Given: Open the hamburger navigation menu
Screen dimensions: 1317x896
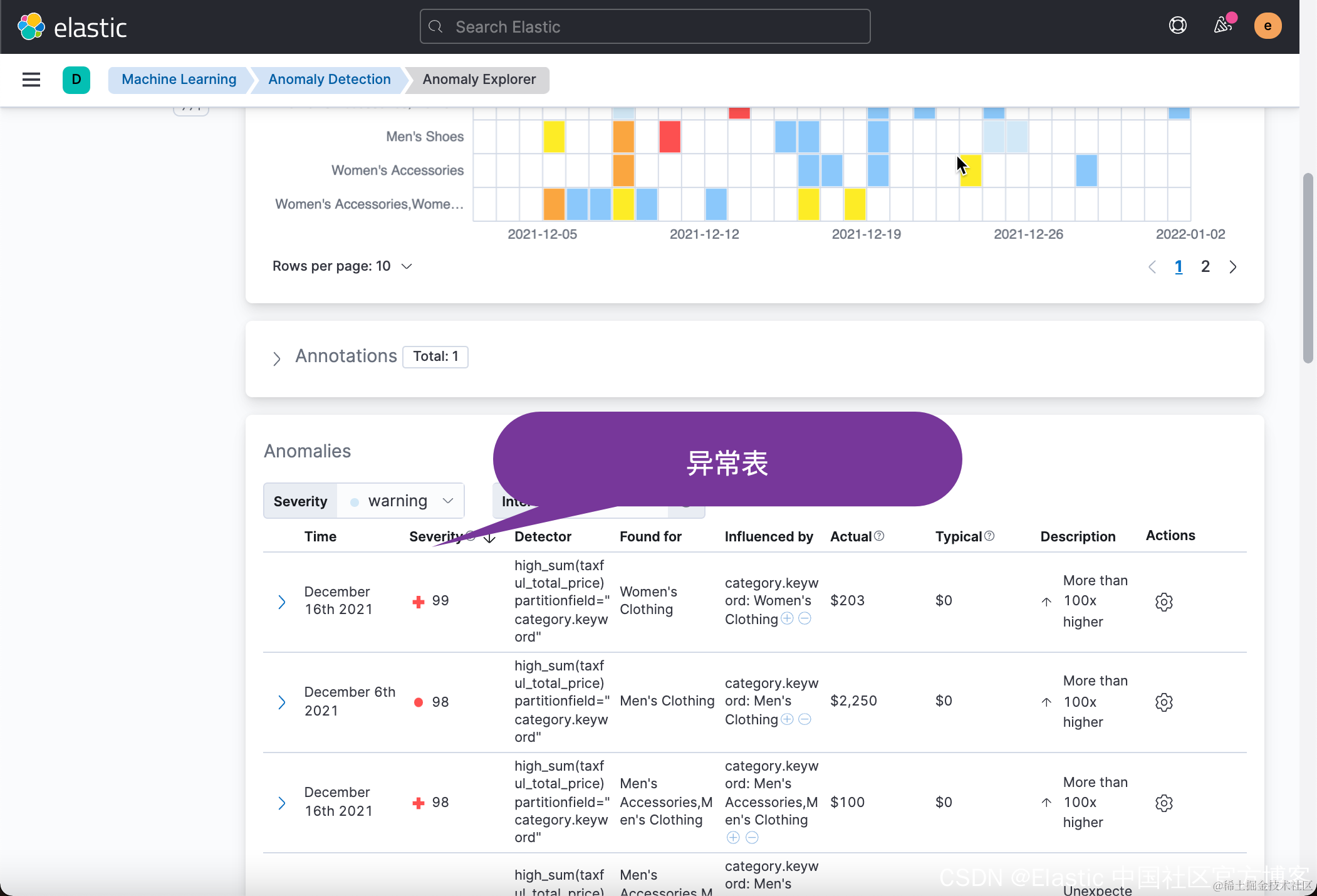Looking at the screenshot, I should tap(31, 80).
